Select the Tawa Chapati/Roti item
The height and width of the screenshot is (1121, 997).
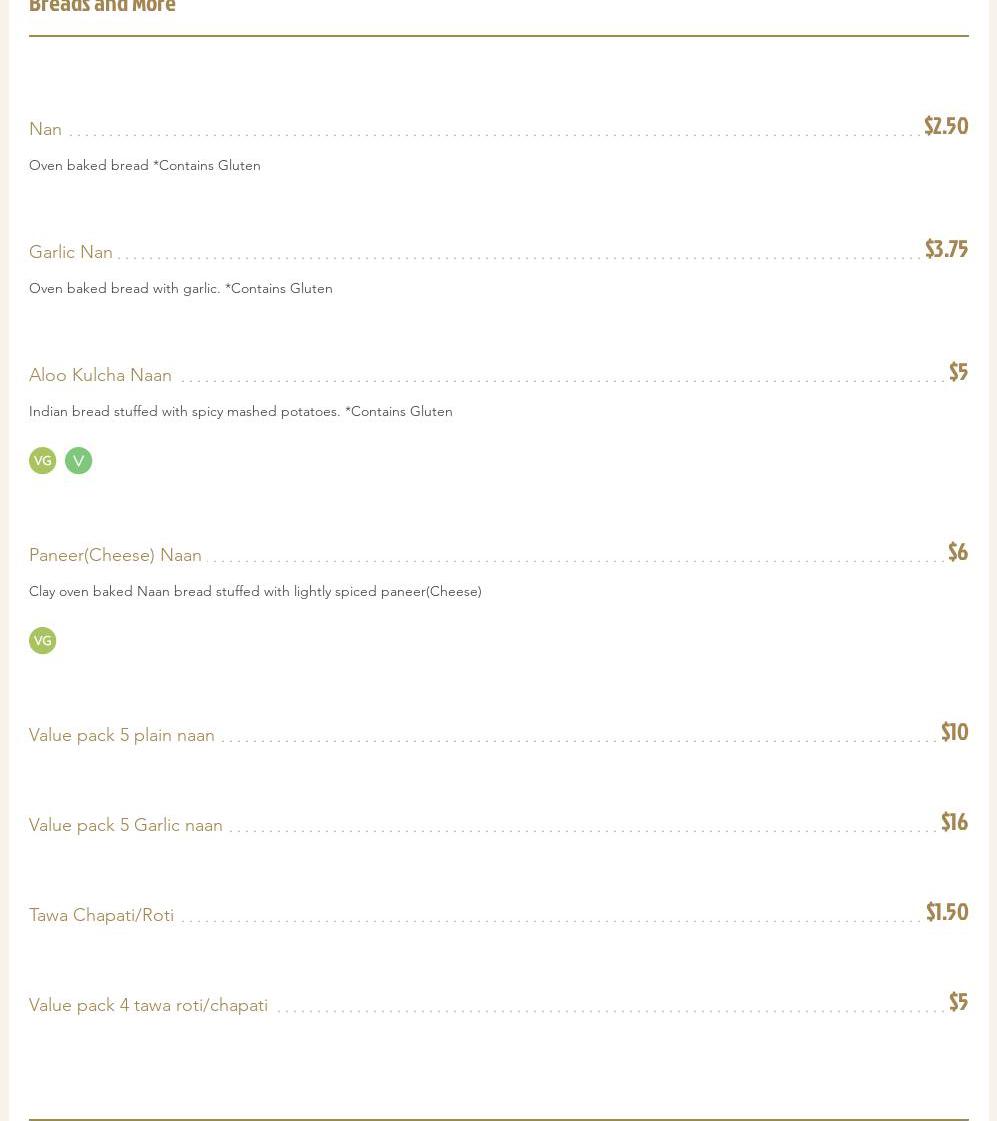coord(101,915)
